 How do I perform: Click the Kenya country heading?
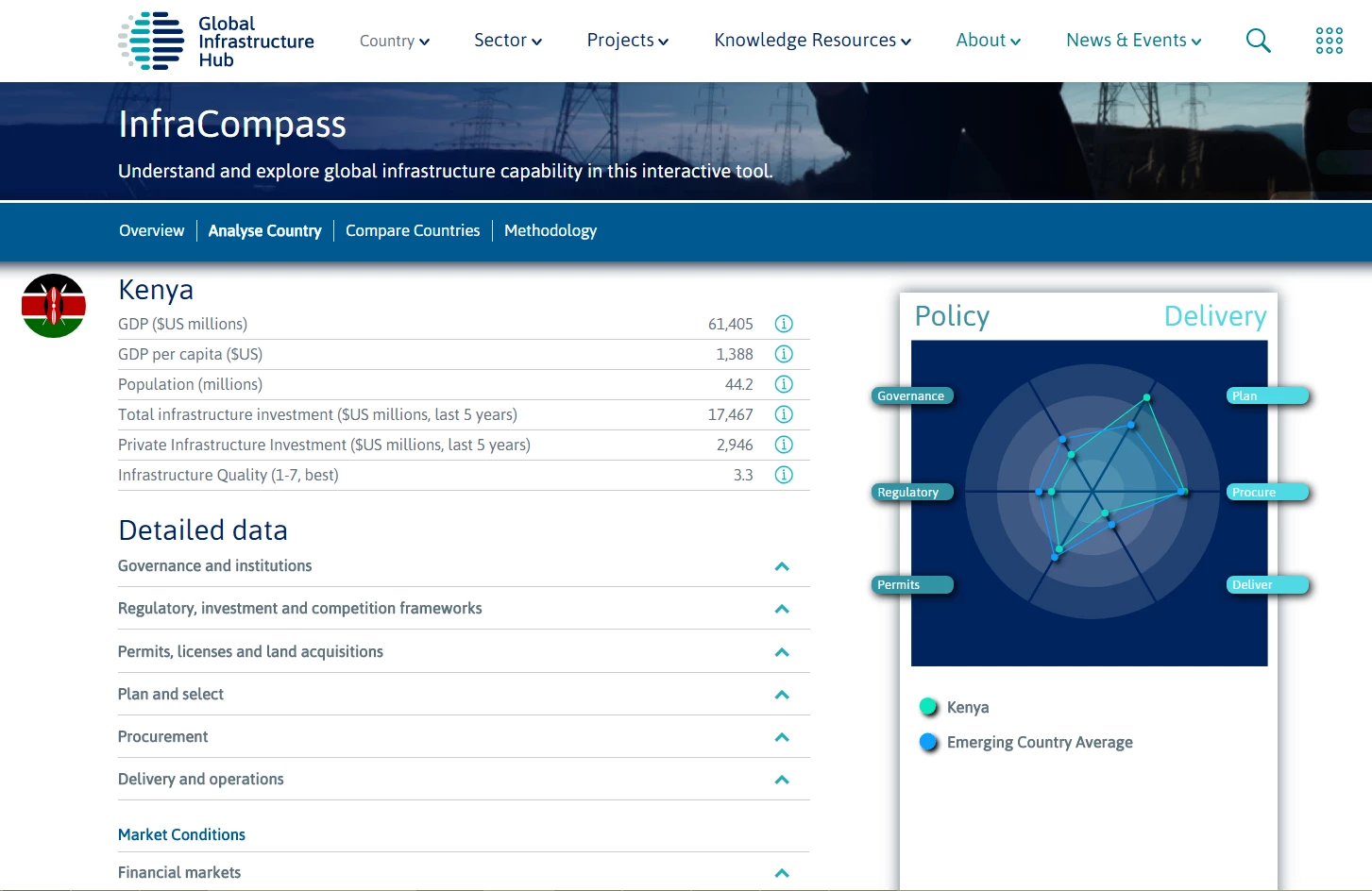coord(156,290)
